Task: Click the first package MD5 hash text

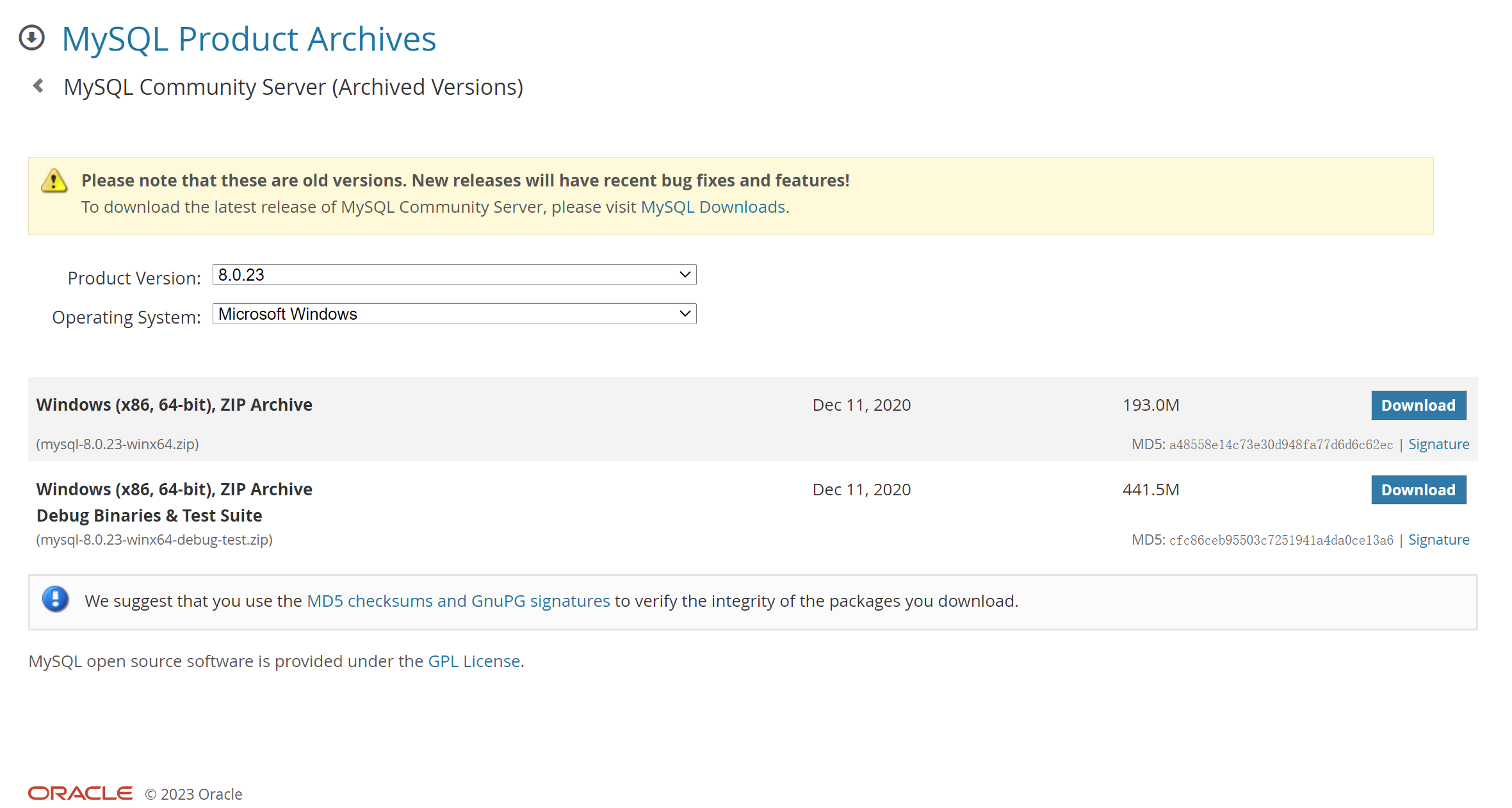Action: (1281, 445)
